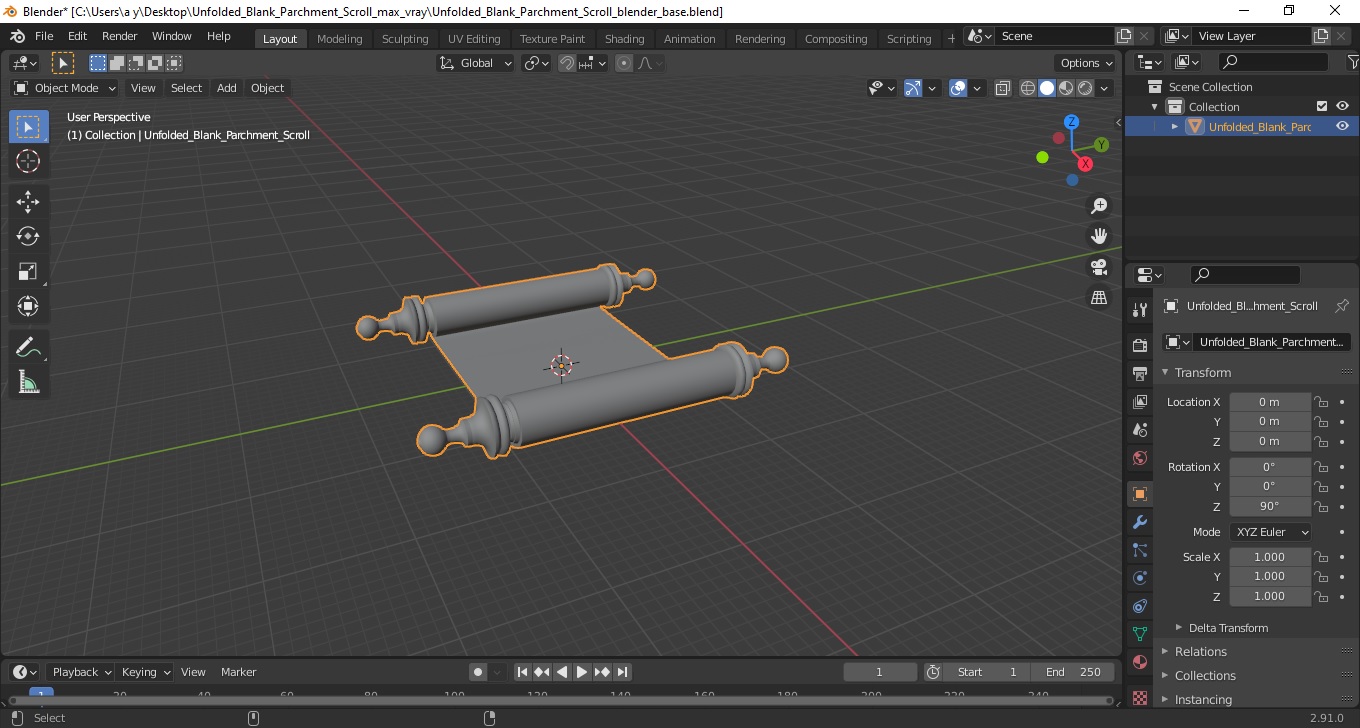
Task: Open the Render menu
Action: click(120, 36)
